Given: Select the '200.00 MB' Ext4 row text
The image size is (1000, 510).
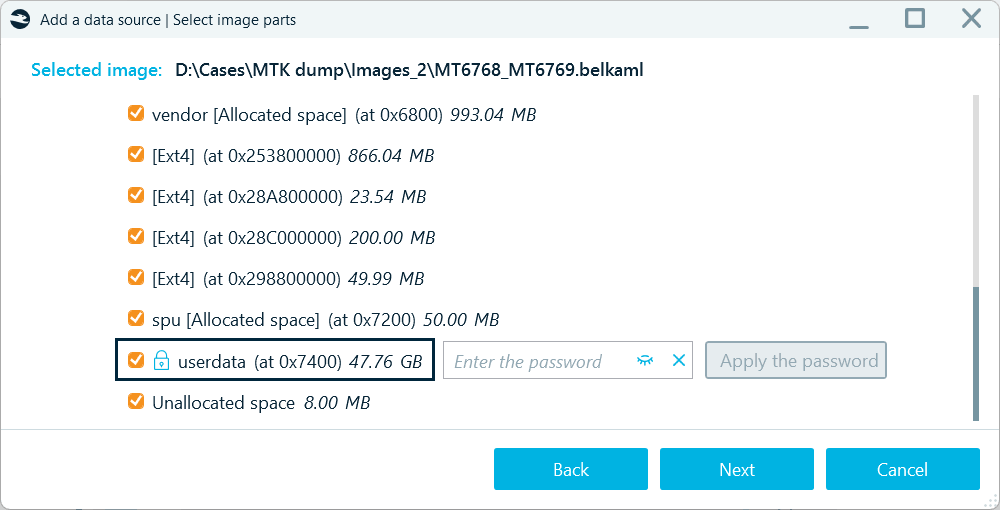Looking at the screenshot, I should click(293, 238).
